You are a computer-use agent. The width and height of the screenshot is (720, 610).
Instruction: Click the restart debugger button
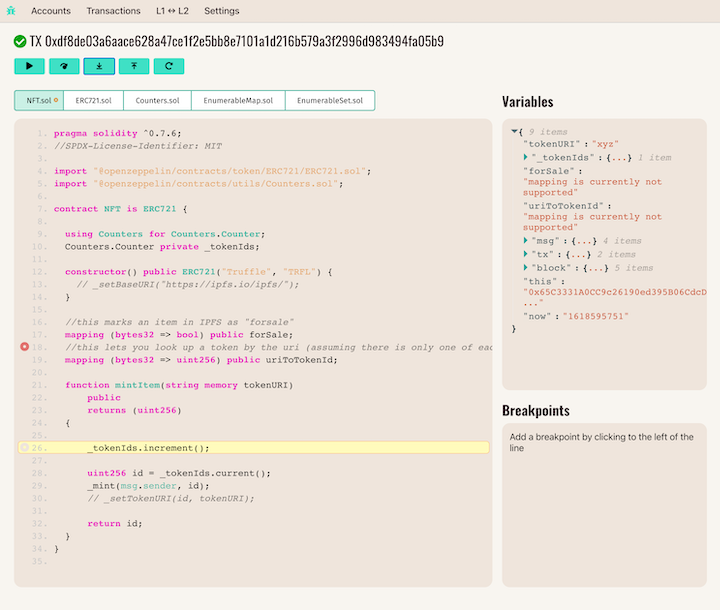click(x=169, y=66)
